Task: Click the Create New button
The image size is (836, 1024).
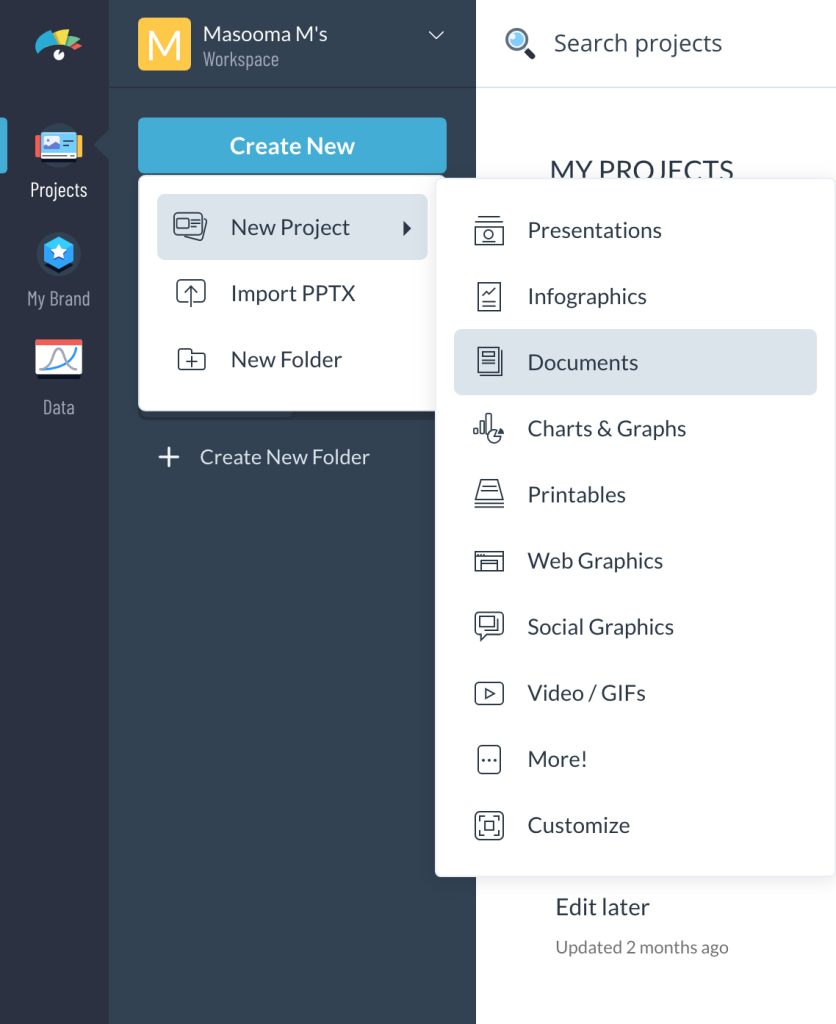Action: pos(291,145)
